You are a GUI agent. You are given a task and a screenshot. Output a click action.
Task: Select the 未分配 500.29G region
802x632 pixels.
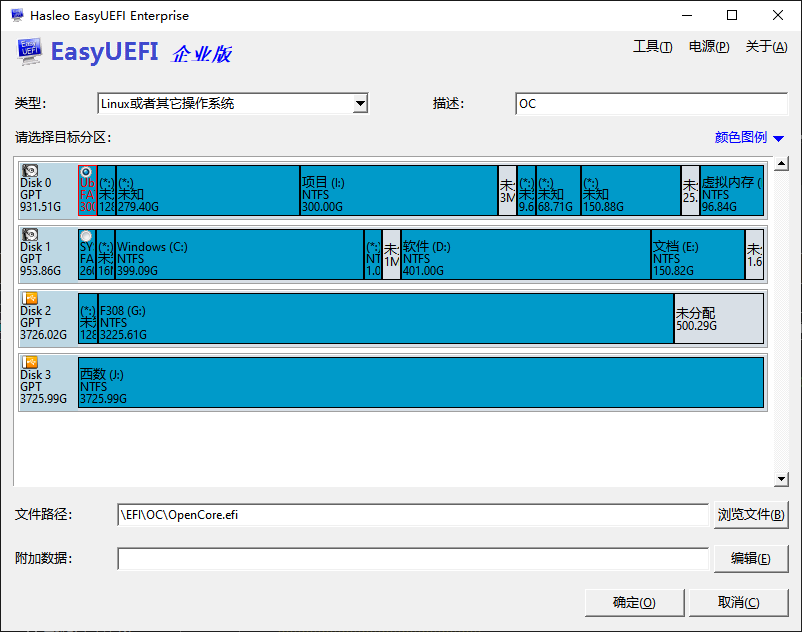pyautogui.click(x=719, y=318)
